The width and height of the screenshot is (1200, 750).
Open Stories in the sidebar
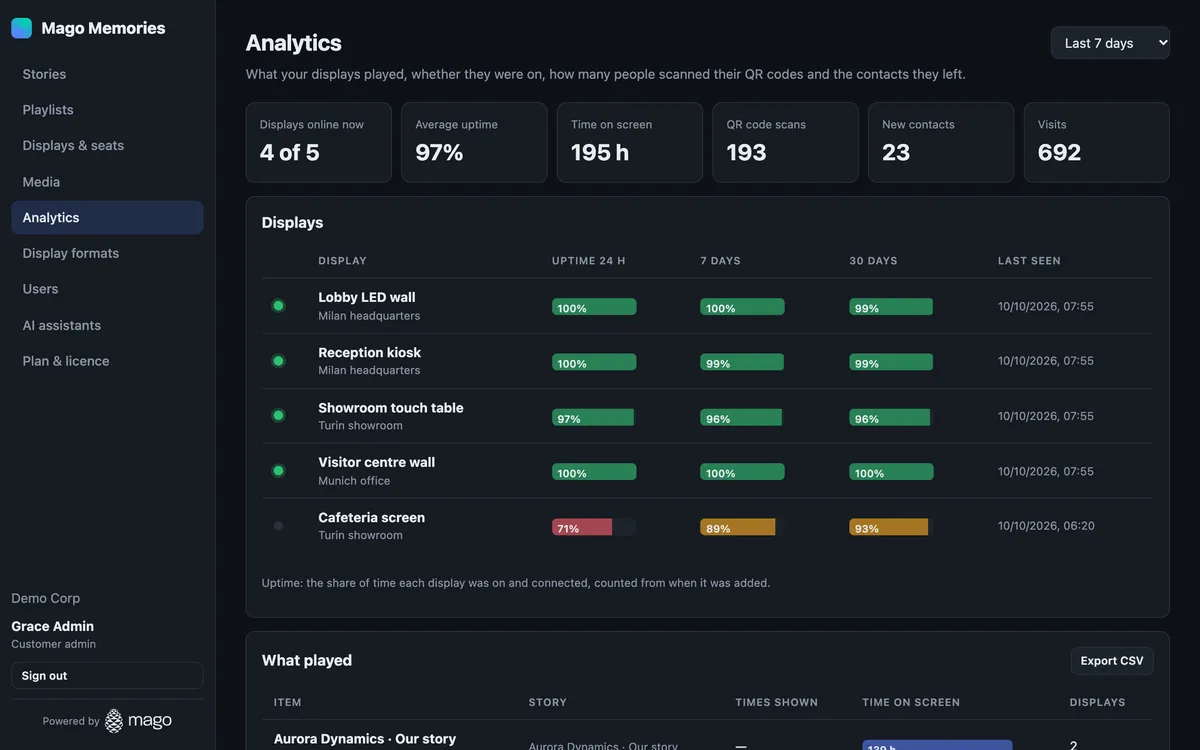[x=107, y=74]
